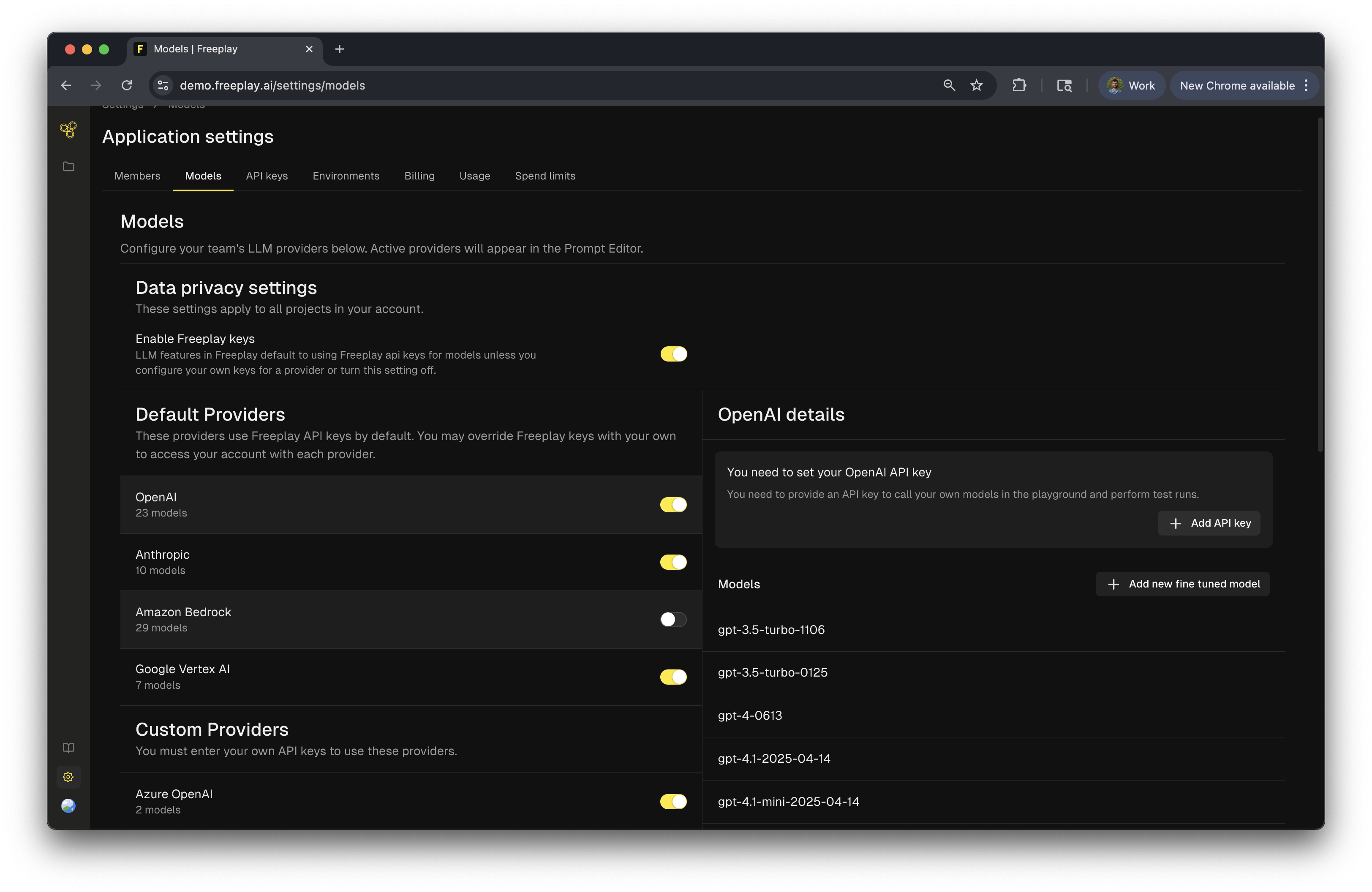
Task: Click the Freeplay logo icon in sidebar
Action: pos(68,129)
